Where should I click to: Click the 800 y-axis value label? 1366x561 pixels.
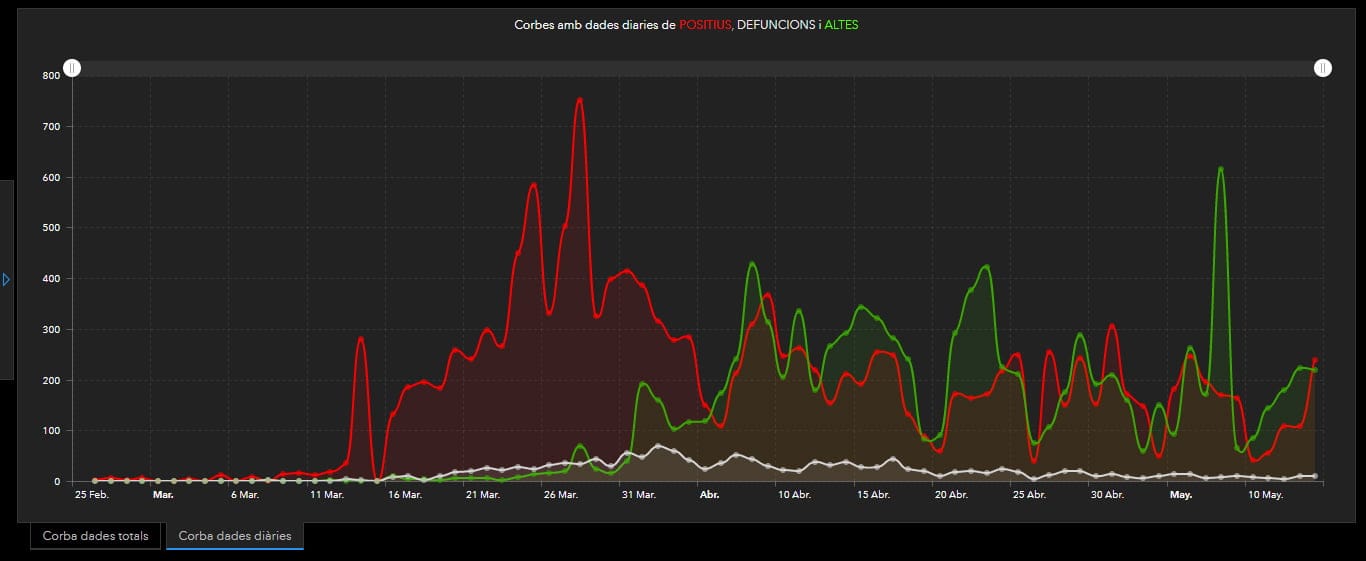coord(50,76)
